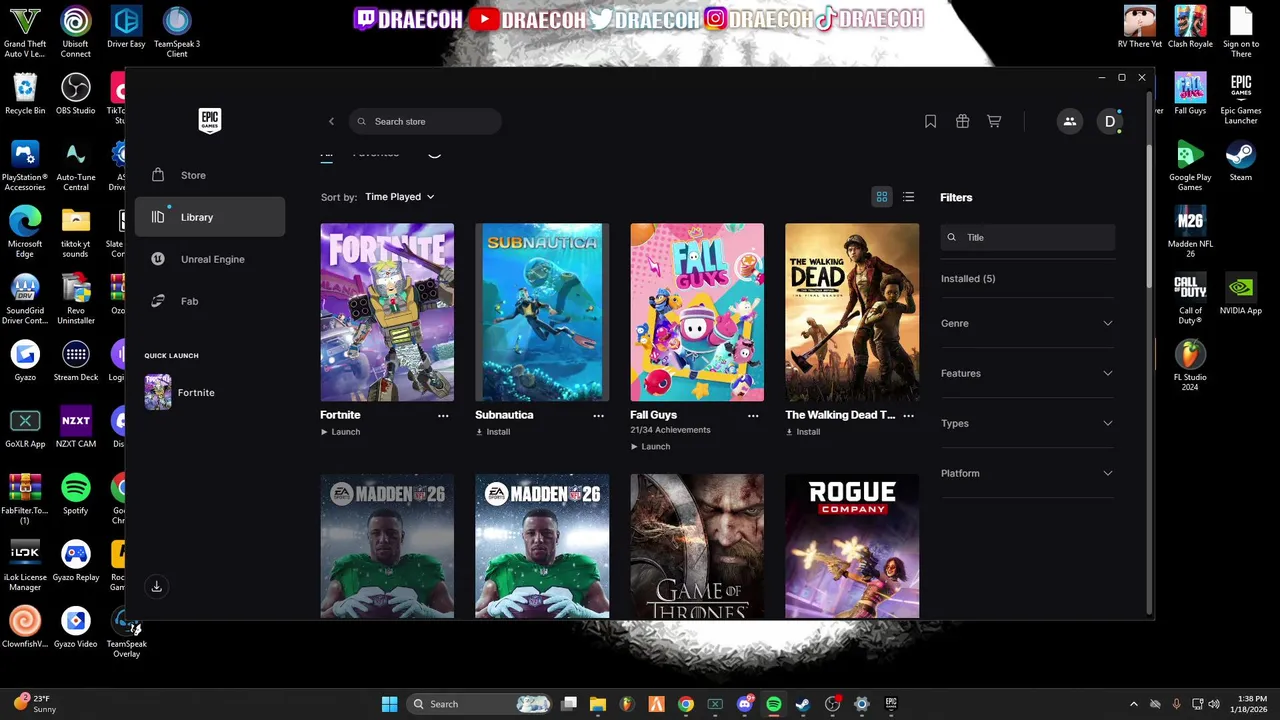Open Google Play Games desktop icon
Viewport: 1280px width, 720px height.
(x=1190, y=165)
